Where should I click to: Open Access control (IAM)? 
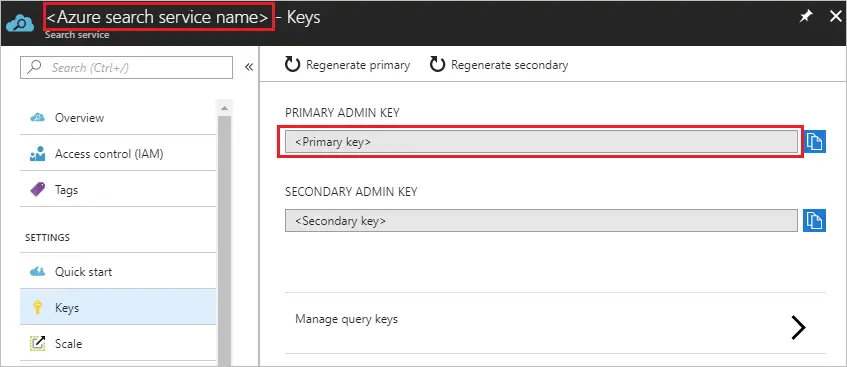(118, 154)
